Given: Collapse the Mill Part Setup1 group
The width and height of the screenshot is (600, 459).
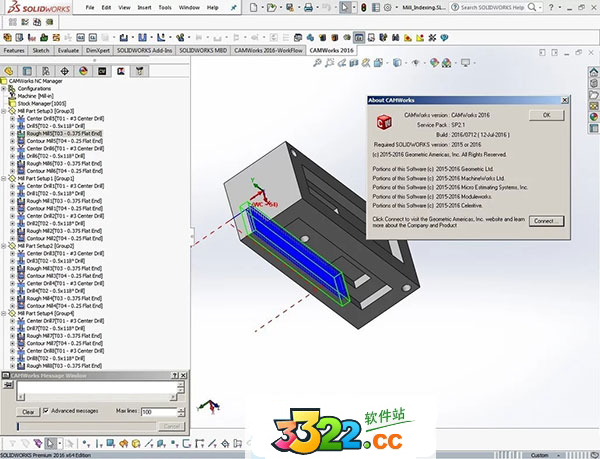Looking at the screenshot, I should point(4,178).
